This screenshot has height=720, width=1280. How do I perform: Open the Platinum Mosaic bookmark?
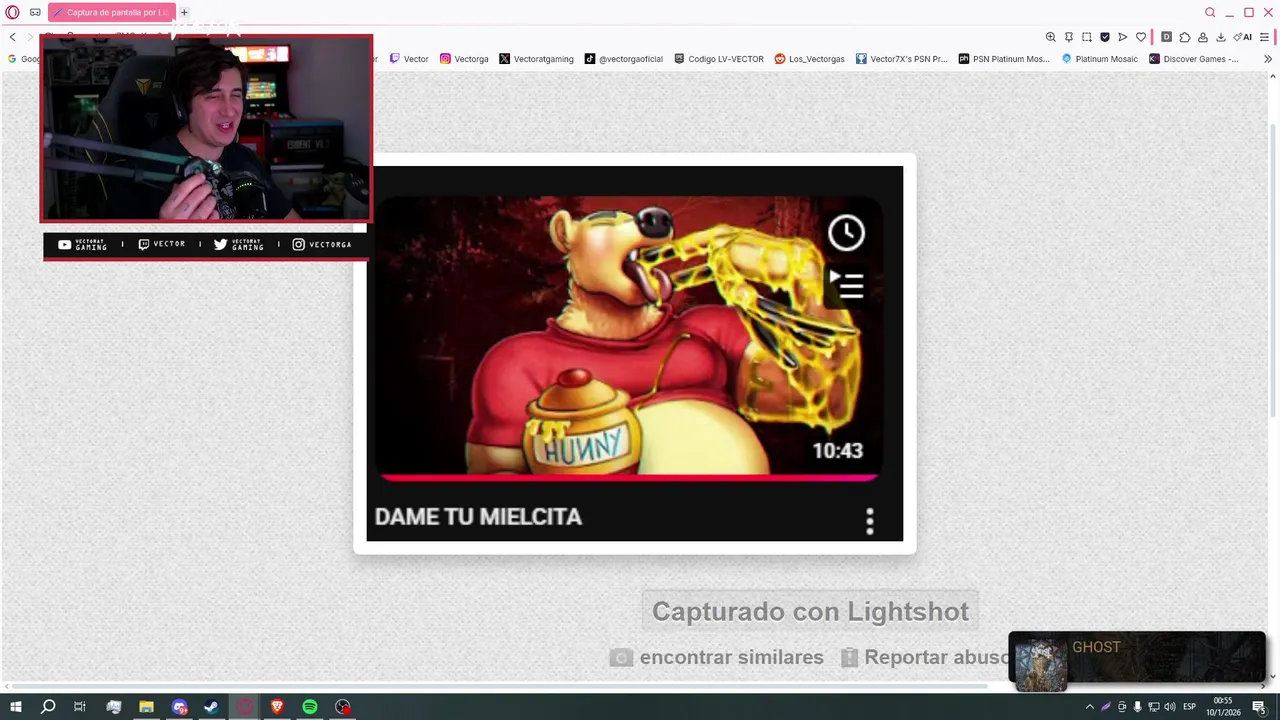(1099, 59)
